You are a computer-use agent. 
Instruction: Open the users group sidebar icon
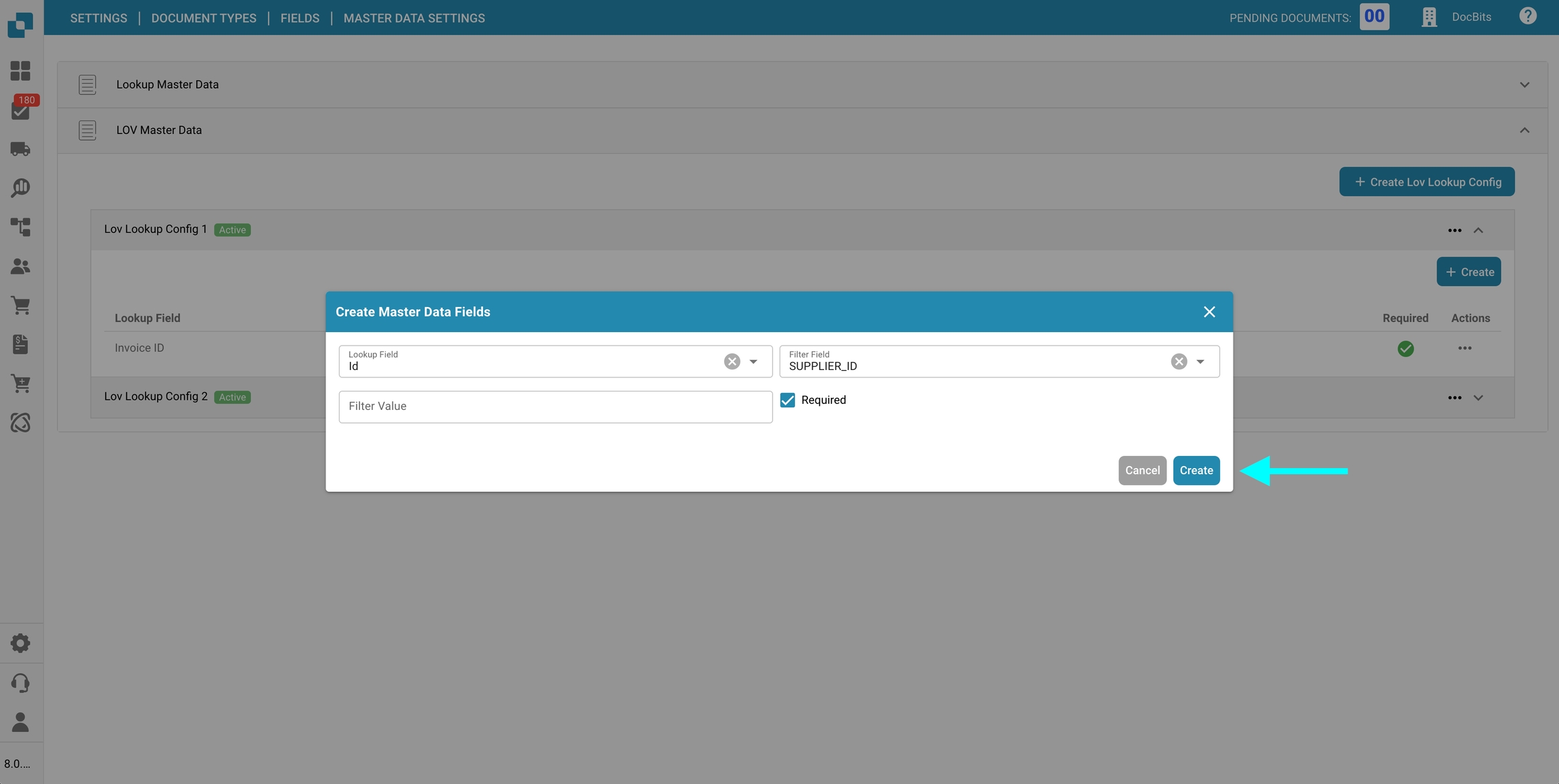point(20,267)
